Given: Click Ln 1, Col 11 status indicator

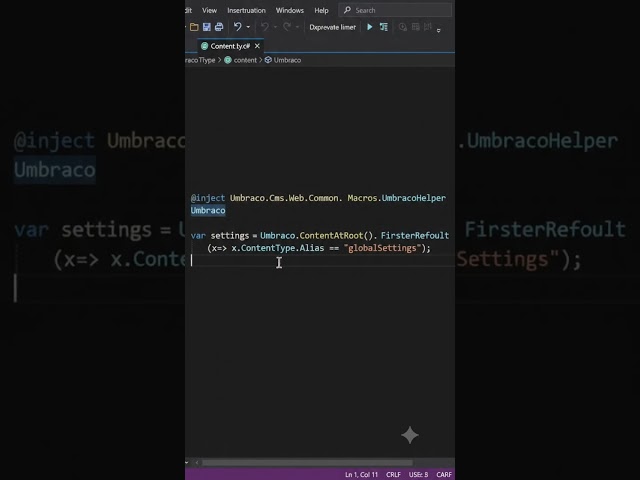Looking at the screenshot, I should [x=361, y=475].
